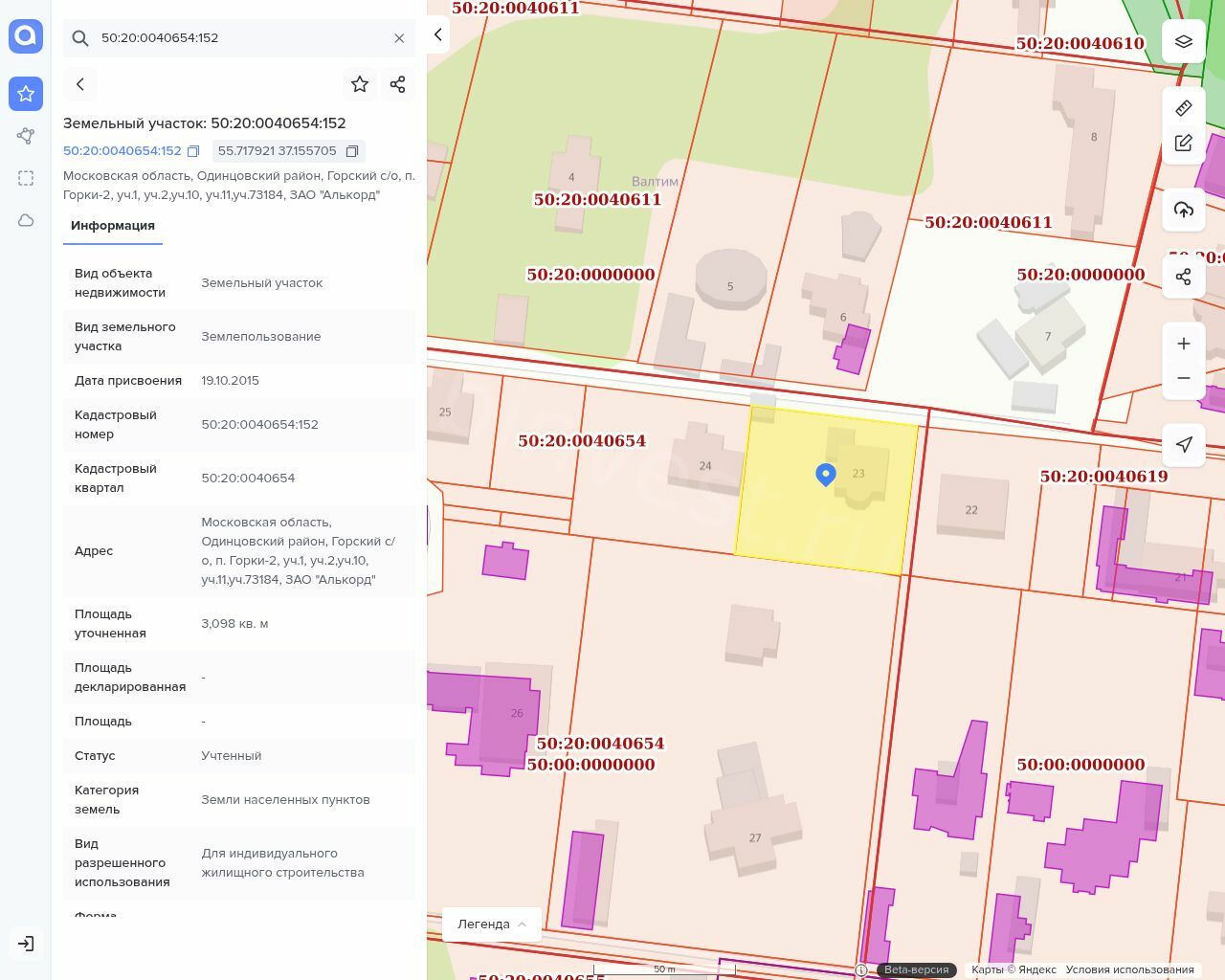Image resolution: width=1225 pixels, height=980 pixels.
Task: Open the map layers selector
Action: coord(1183,41)
